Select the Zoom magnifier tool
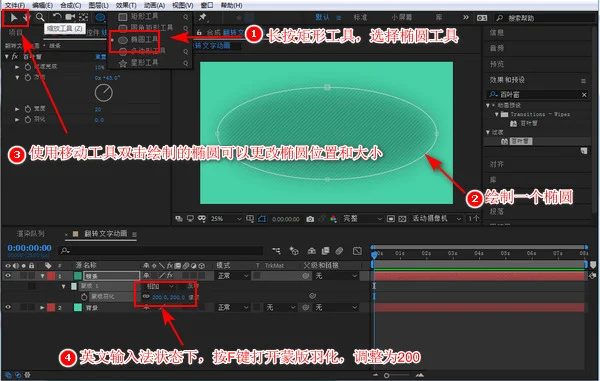600x381 pixels. 40,17
